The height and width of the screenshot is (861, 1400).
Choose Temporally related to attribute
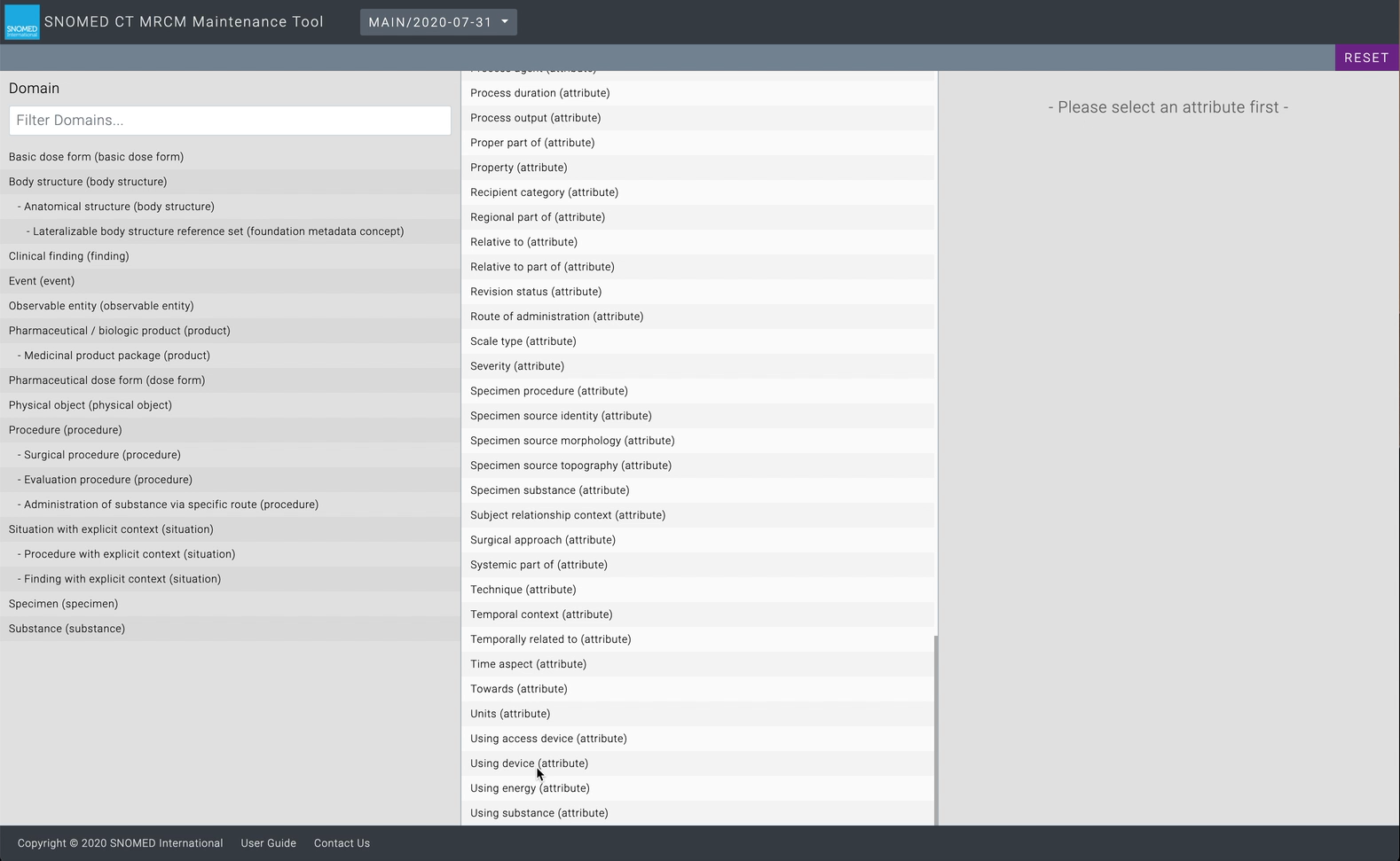(x=697, y=639)
